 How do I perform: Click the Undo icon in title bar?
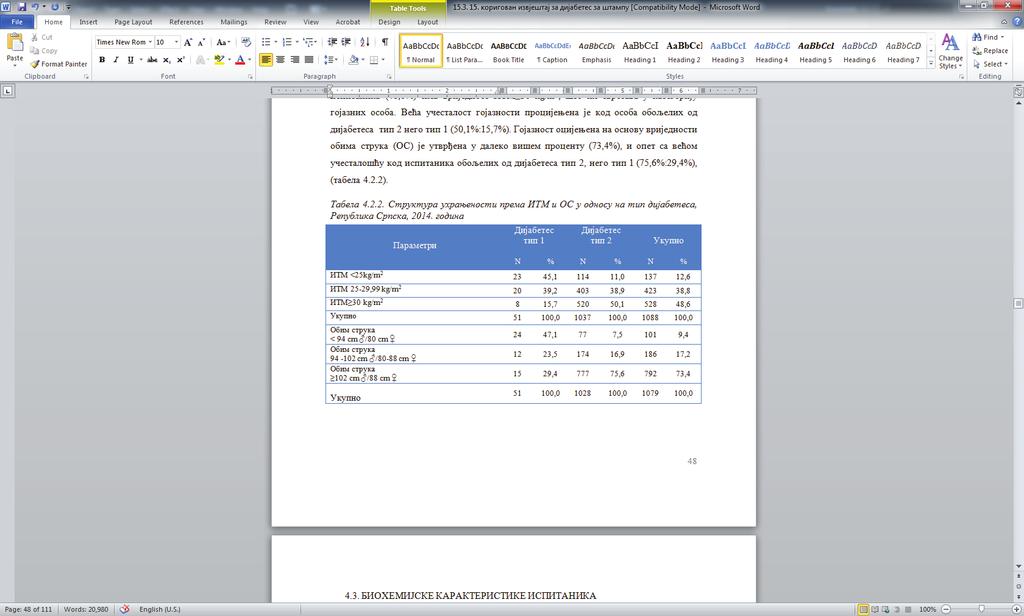pos(35,7)
